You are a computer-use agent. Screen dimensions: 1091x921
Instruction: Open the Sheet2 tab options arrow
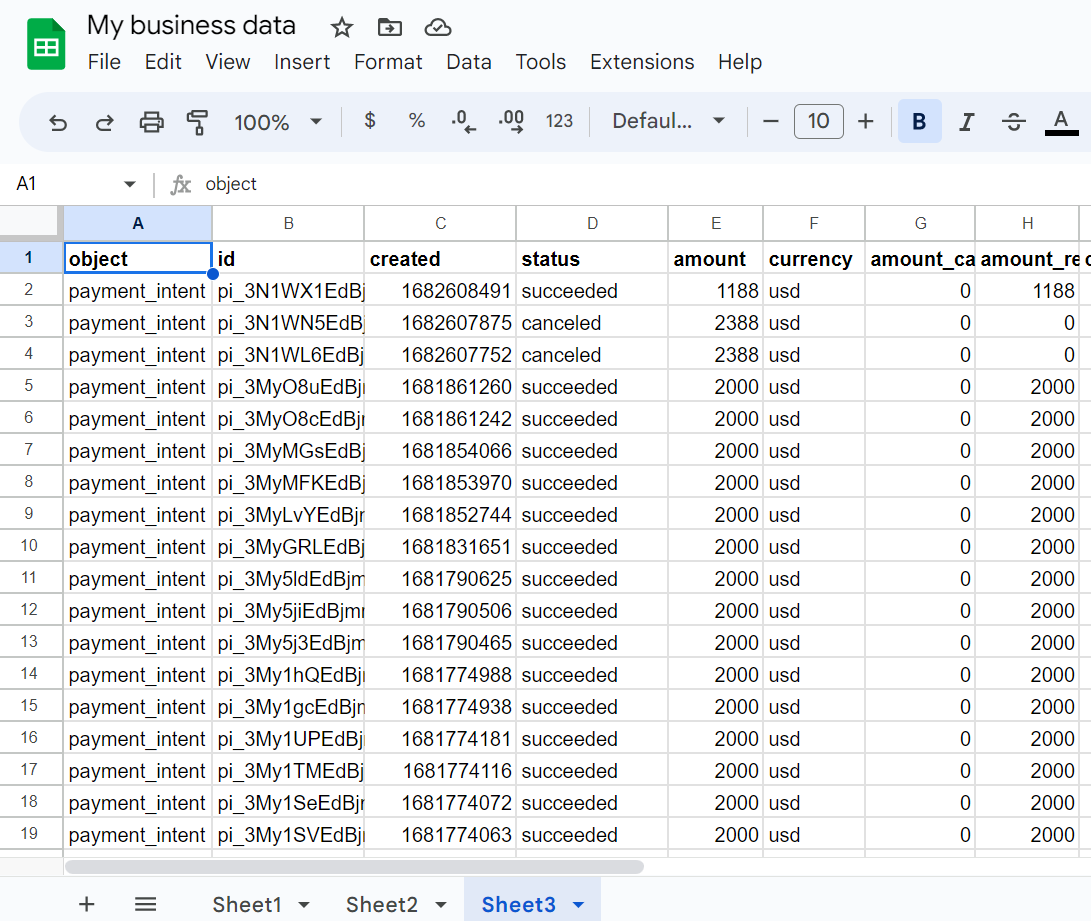[x=441, y=905]
